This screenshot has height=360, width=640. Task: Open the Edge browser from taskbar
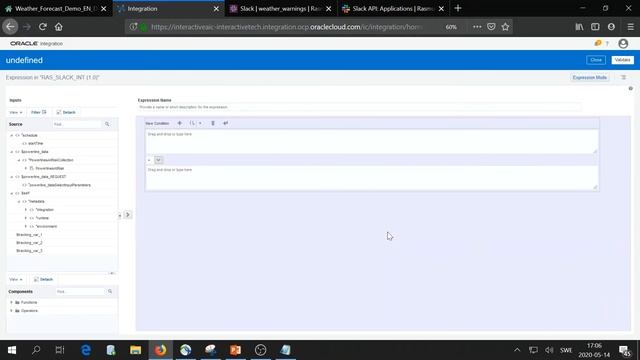pos(86,350)
